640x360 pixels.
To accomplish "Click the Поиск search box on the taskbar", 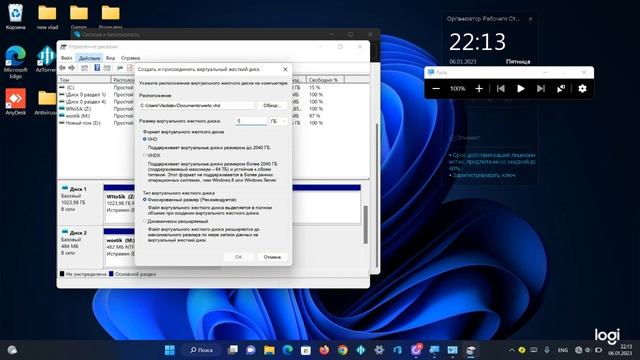I will point(202,350).
